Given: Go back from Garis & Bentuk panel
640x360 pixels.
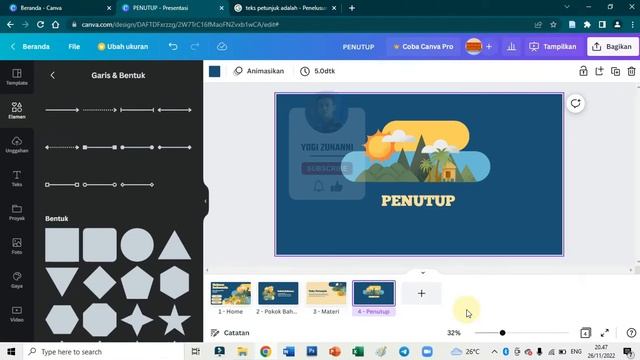Looking at the screenshot, I should (x=52, y=75).
